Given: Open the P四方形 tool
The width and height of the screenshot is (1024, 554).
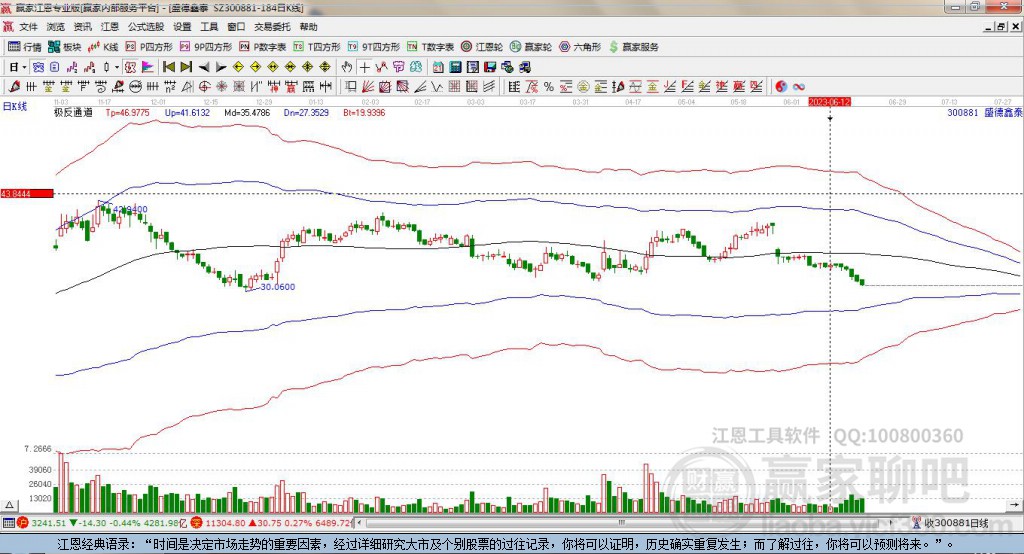Looking at the screenshot, I should [149, 47].
